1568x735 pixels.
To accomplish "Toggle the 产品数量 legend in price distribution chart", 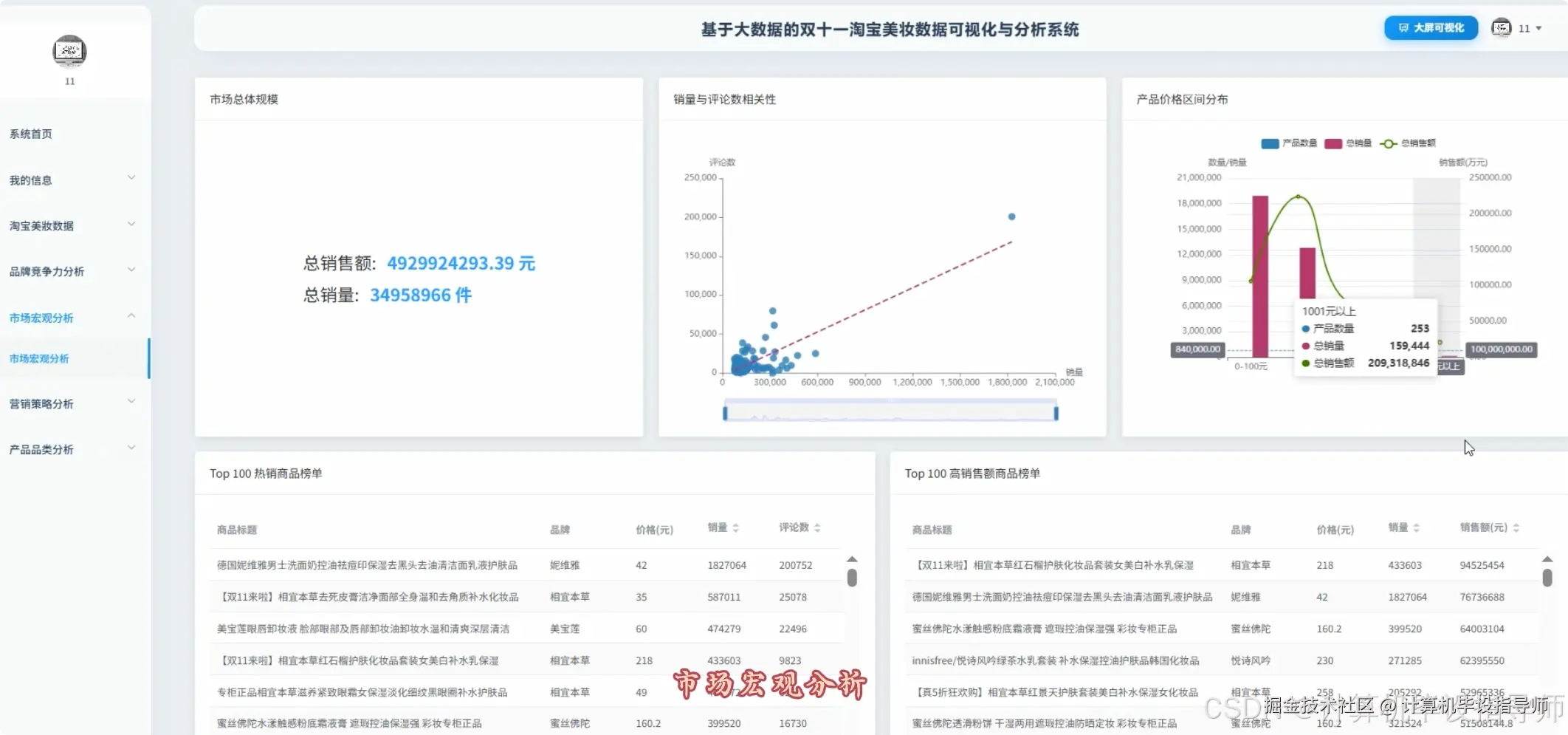I will pos(1288,143).
